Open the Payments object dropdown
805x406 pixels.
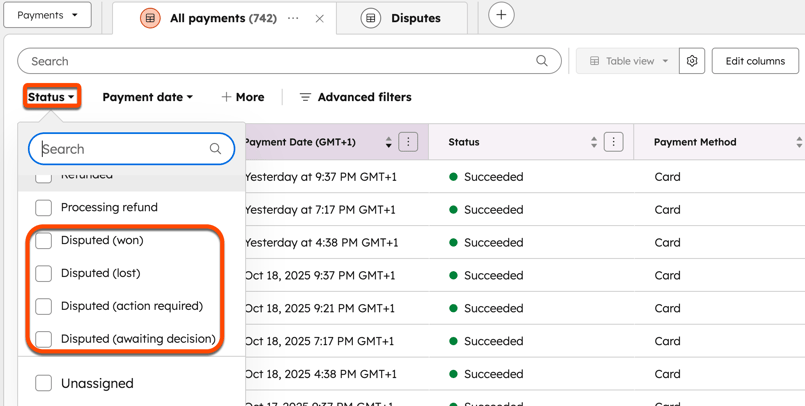tap(47, 15)
